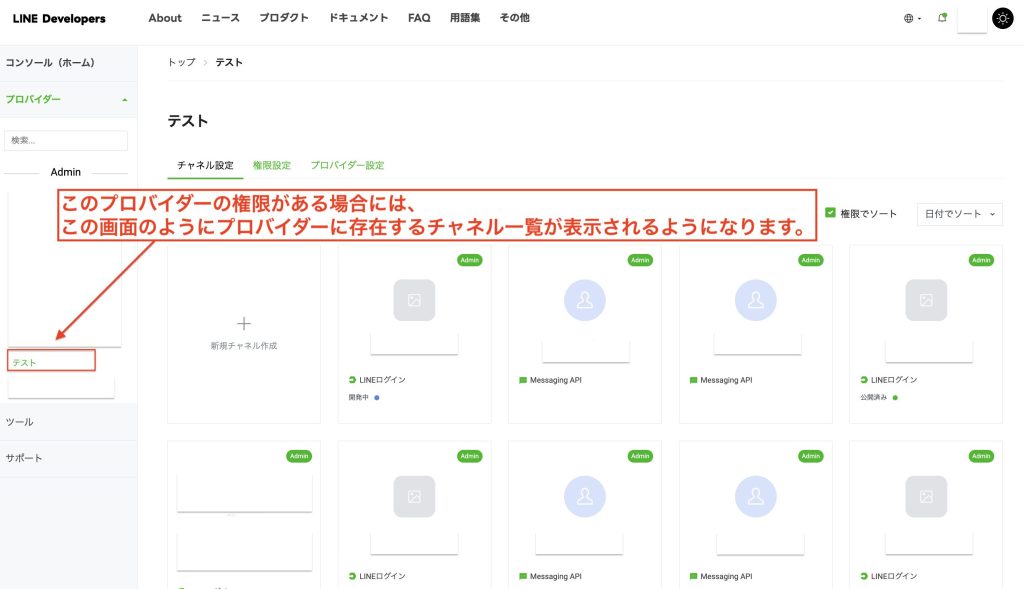The image size is (1024, 589).
Task: Open the ドキュメント menu in the top navigation
Action: 358,18
